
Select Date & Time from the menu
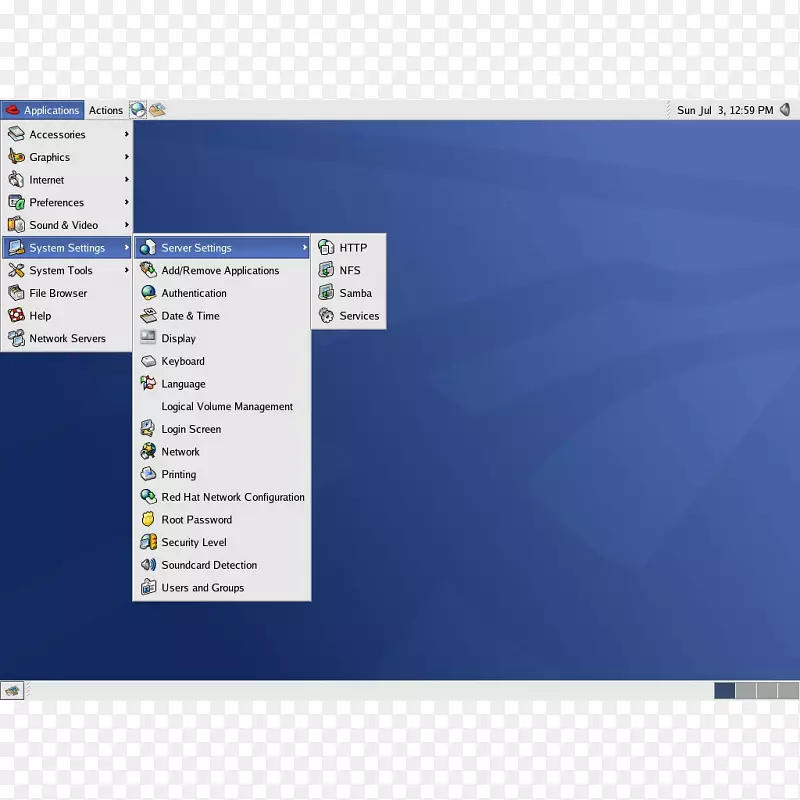tap(188, 315)
